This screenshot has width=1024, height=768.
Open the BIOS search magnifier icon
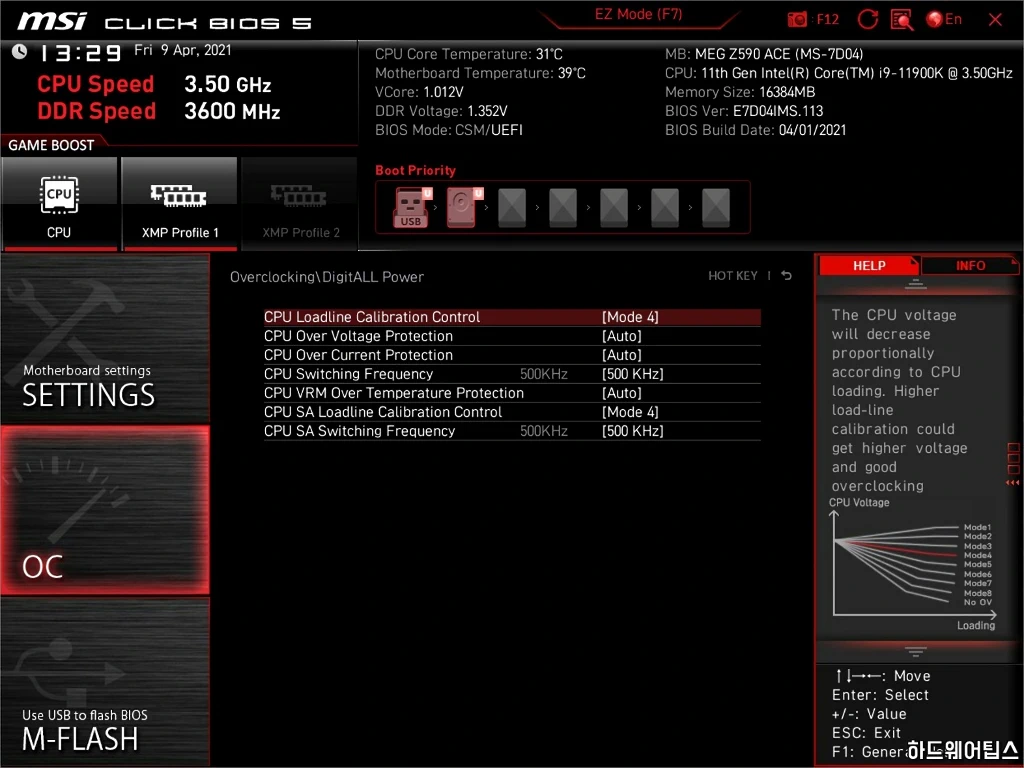click(902, 20)
